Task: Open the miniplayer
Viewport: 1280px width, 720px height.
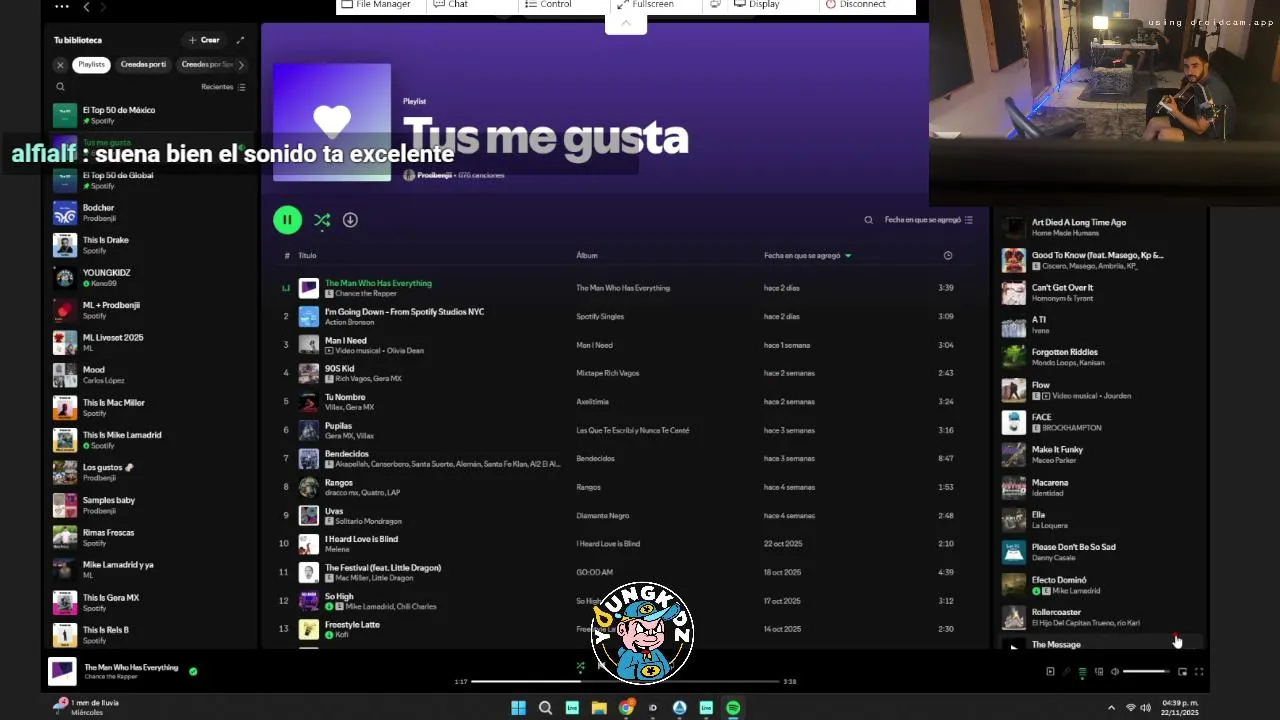Action: tap(1182, 672)
